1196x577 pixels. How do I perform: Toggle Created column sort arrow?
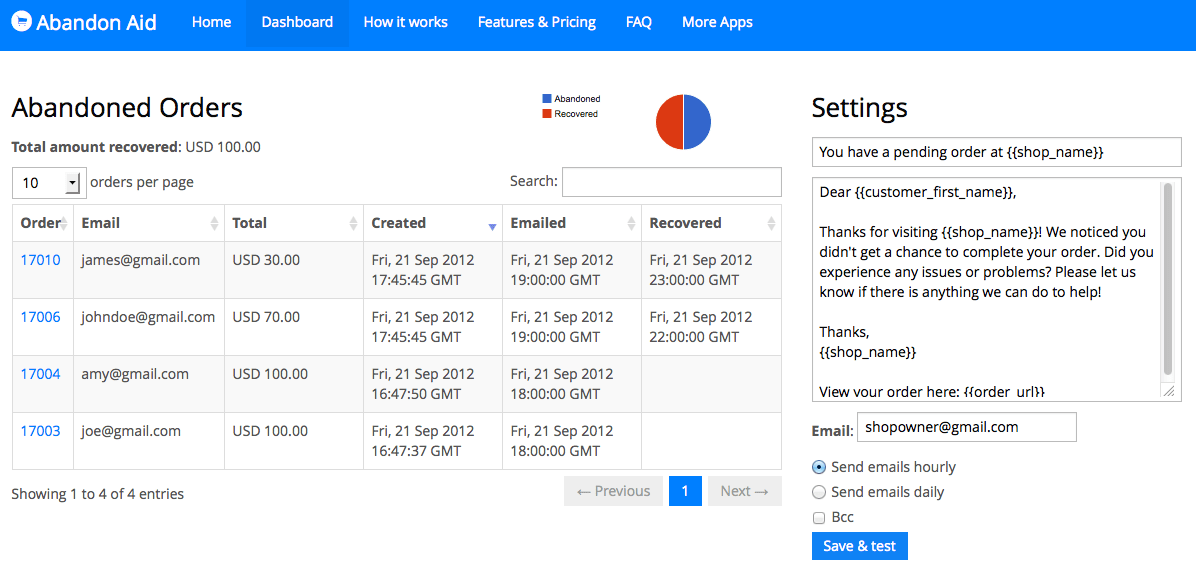tap(492, 227)
